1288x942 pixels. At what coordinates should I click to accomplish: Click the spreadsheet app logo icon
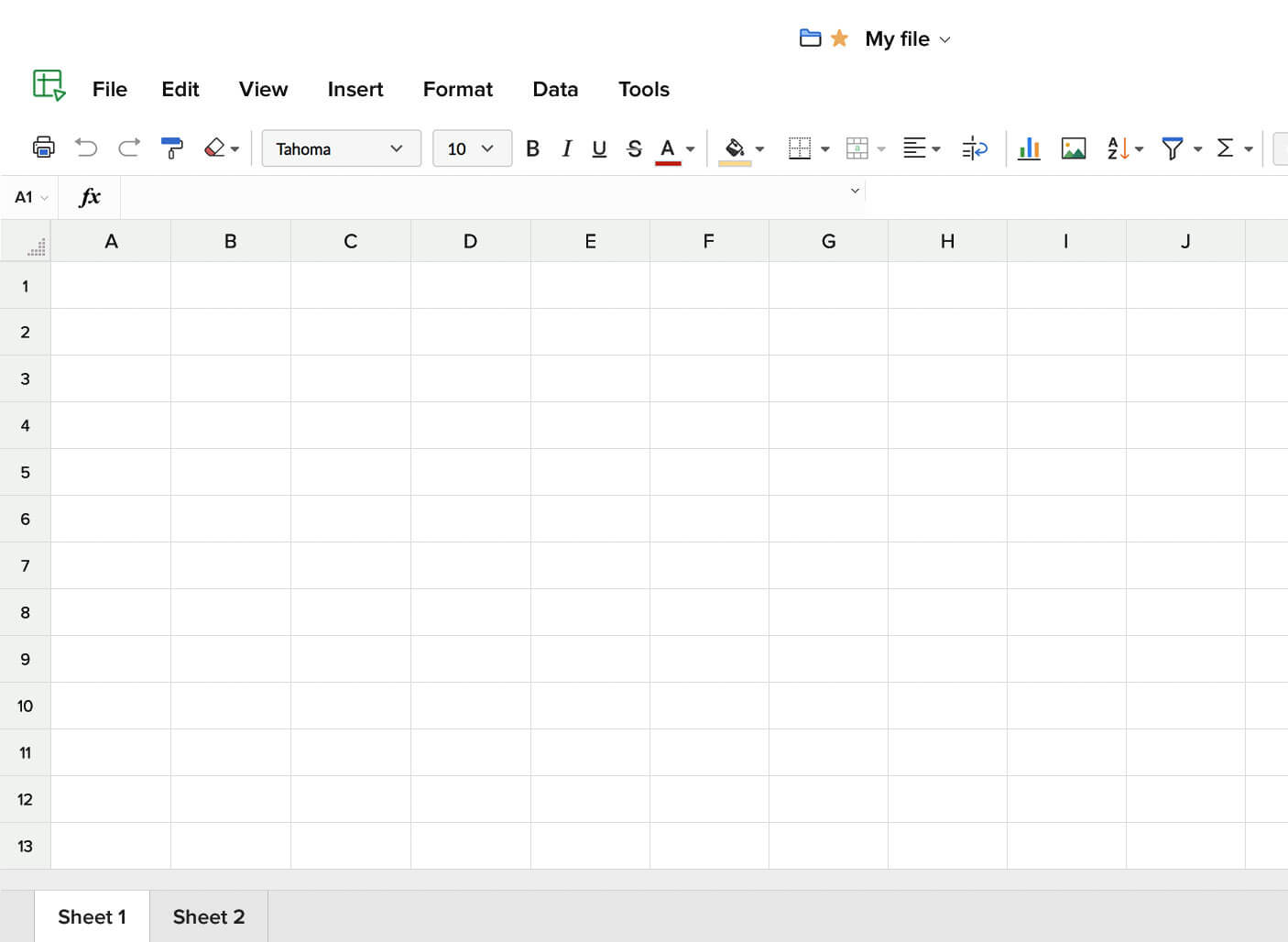point(49,85)
